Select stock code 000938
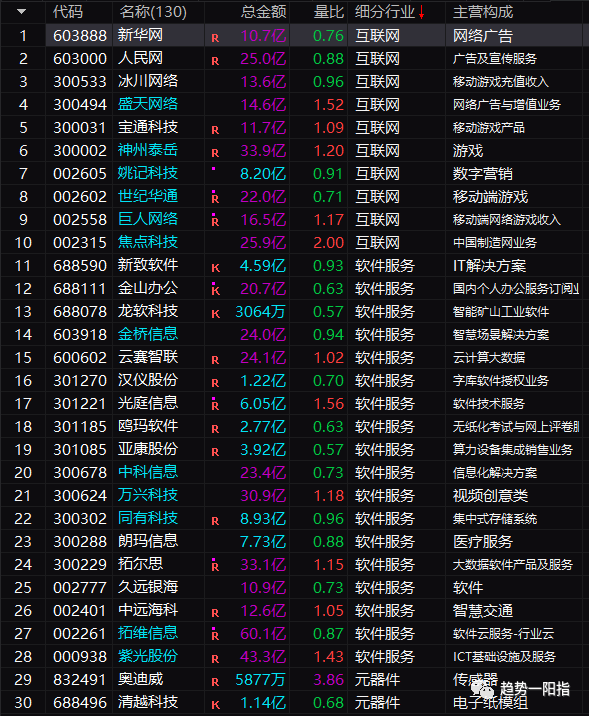 [80, 656]
